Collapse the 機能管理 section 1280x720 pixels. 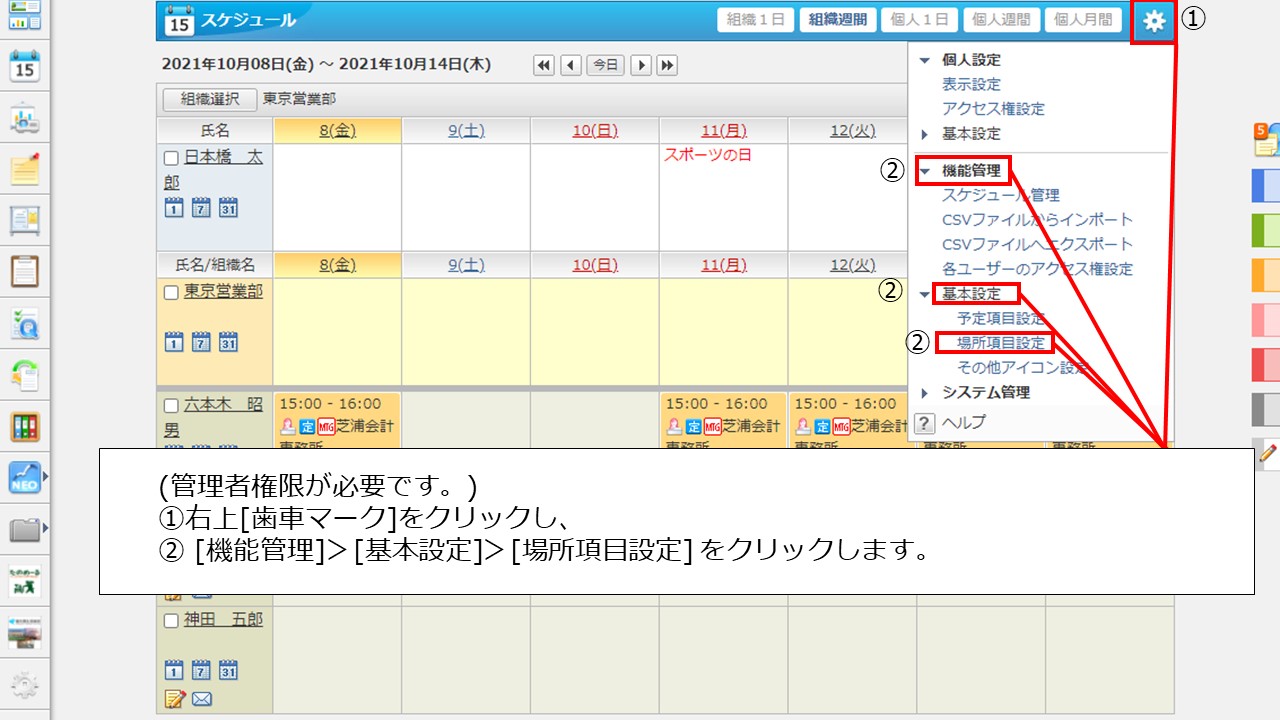pos(924,171)
